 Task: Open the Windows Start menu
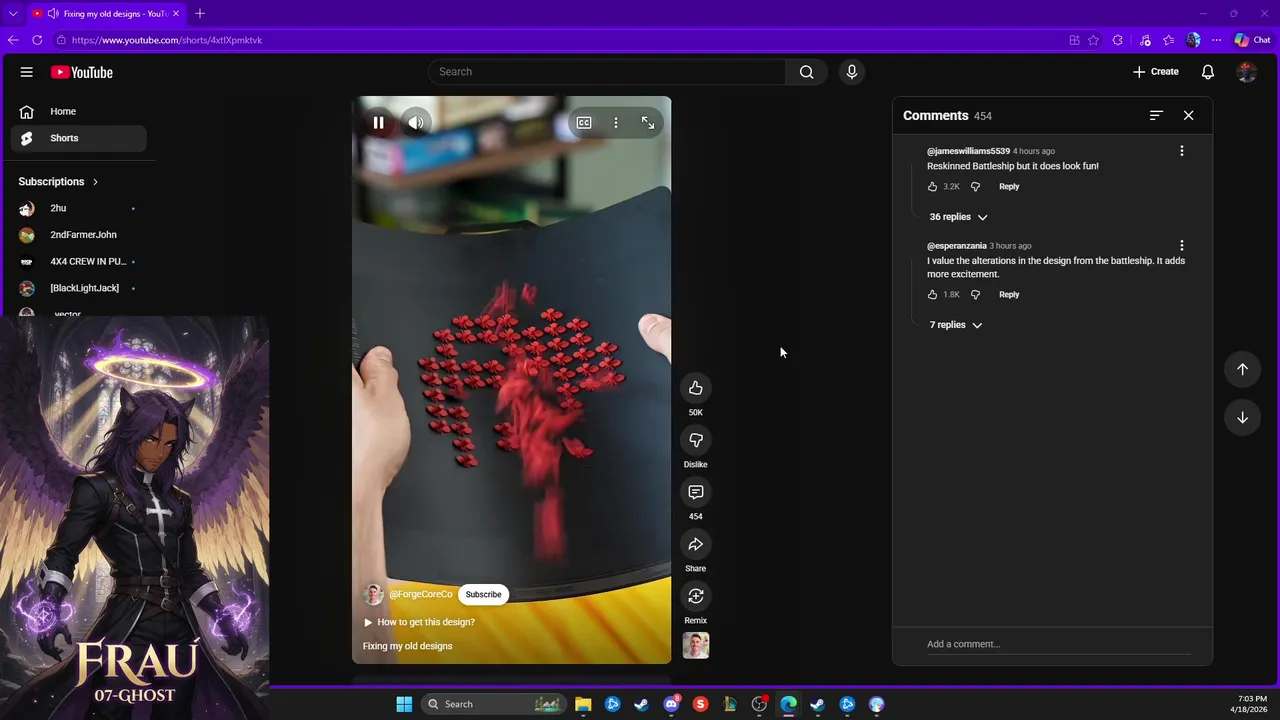404,704
